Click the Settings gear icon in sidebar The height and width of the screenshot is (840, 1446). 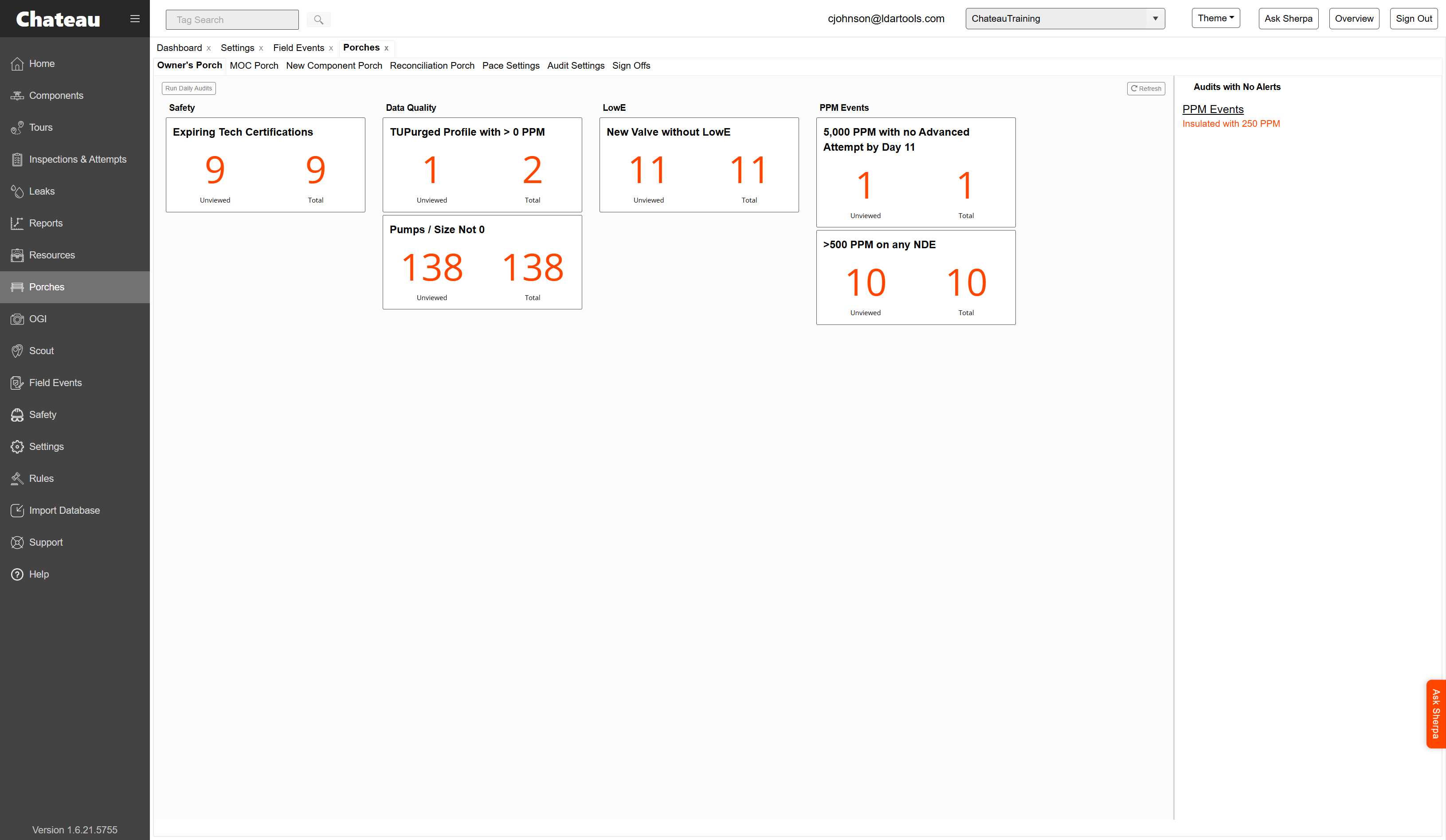[17, 446]
